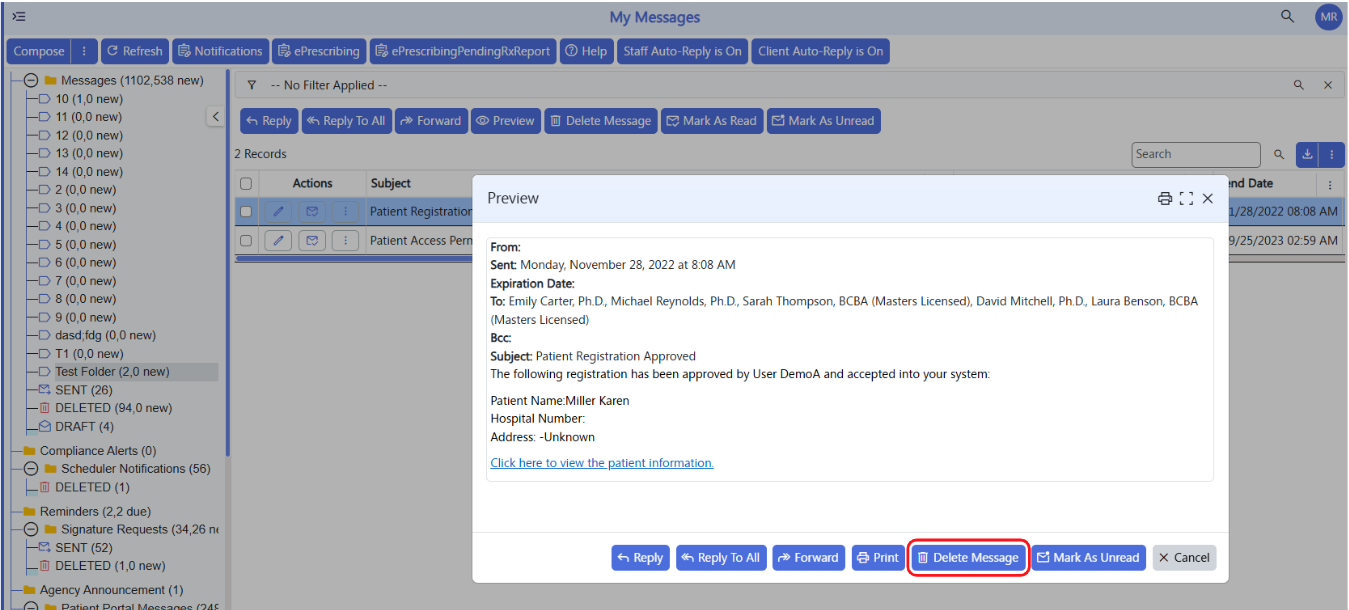This screenshot has width=1349, height=610.
Task: Click Delete Message in the list toolbar
Action: click(601, 121)
